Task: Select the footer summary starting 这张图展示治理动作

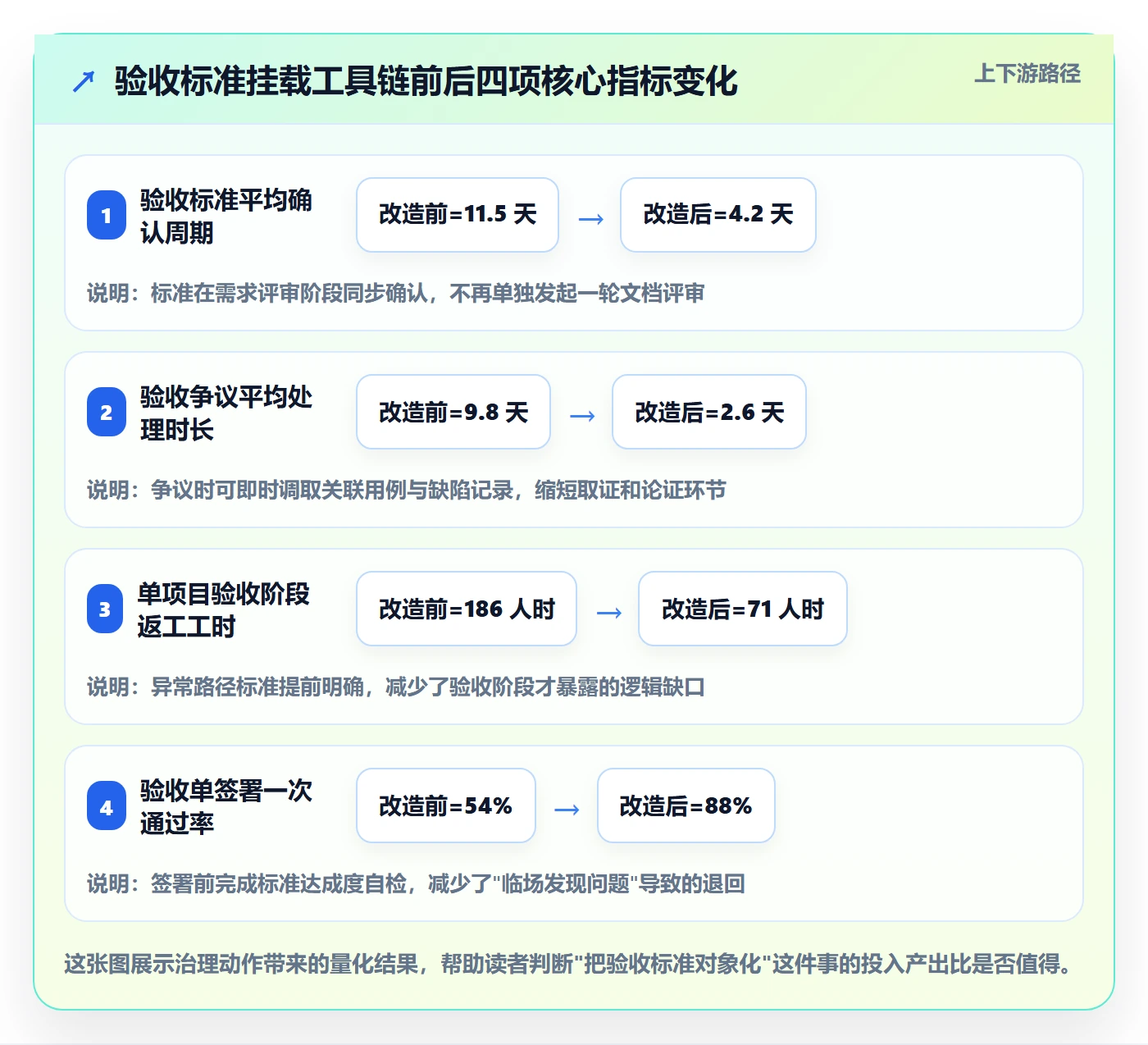Action: (570, 964)
